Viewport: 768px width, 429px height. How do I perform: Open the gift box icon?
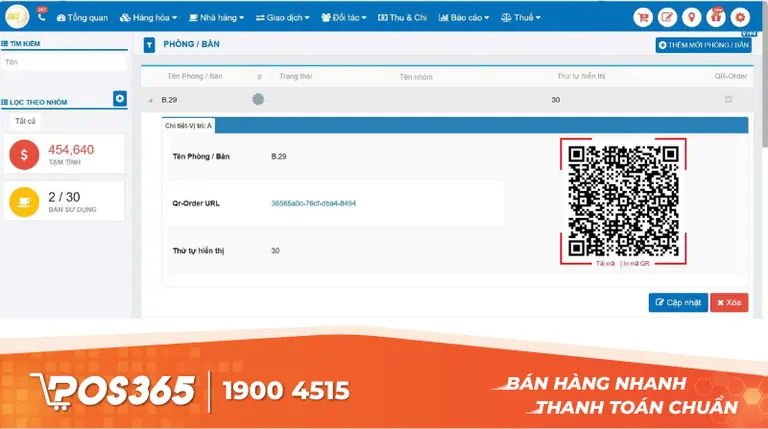716,18
